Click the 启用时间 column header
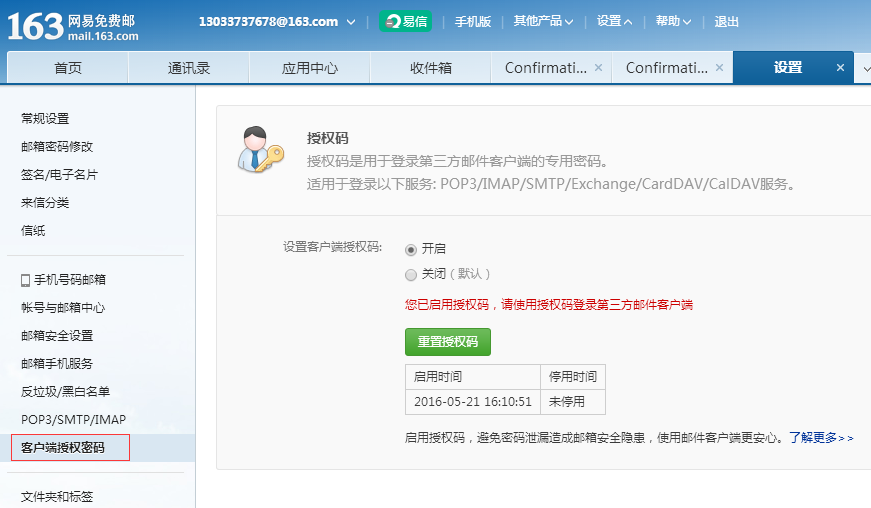 (473, 376)
